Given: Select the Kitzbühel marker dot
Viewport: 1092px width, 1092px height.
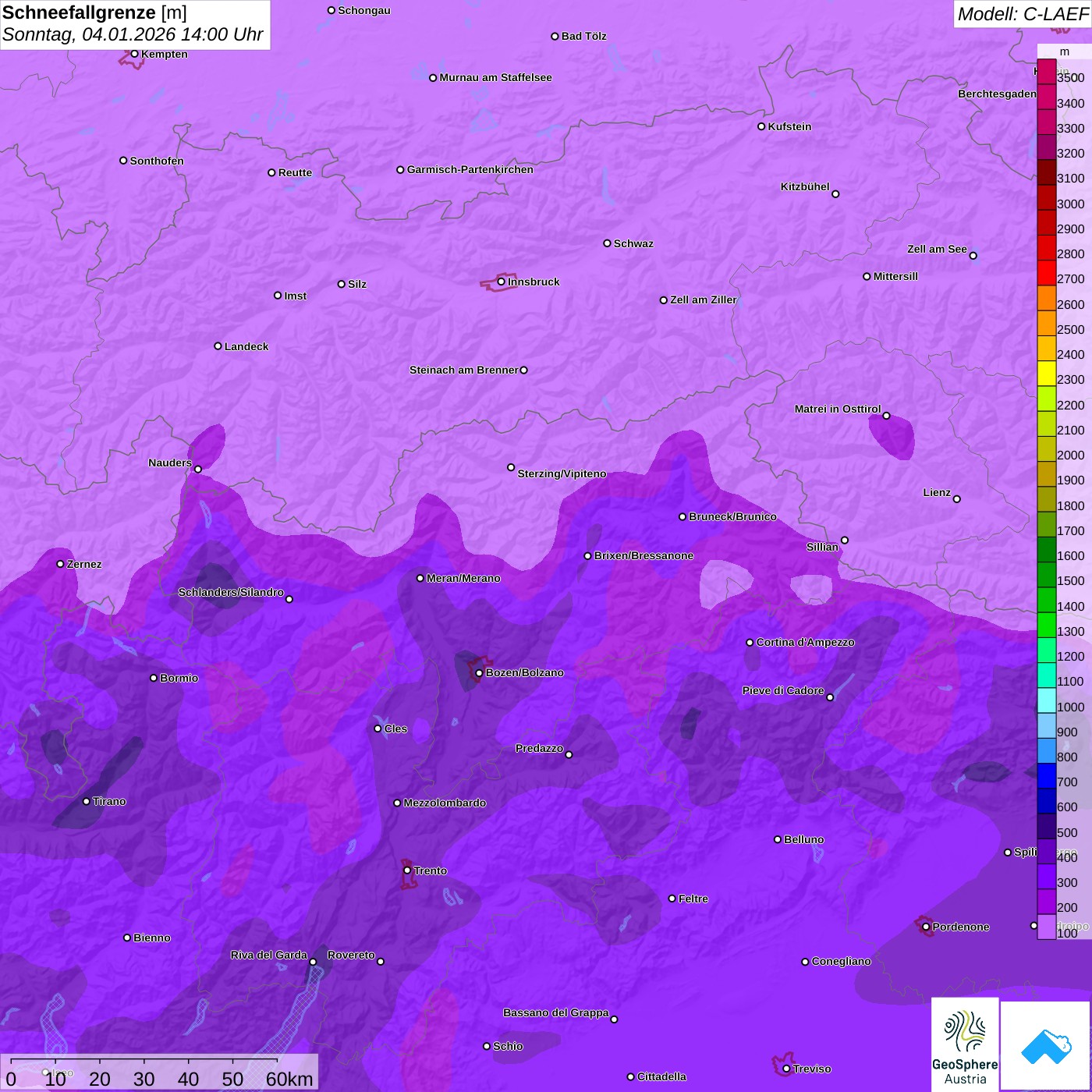Looking at the screenshot, I should click(835, 193).
